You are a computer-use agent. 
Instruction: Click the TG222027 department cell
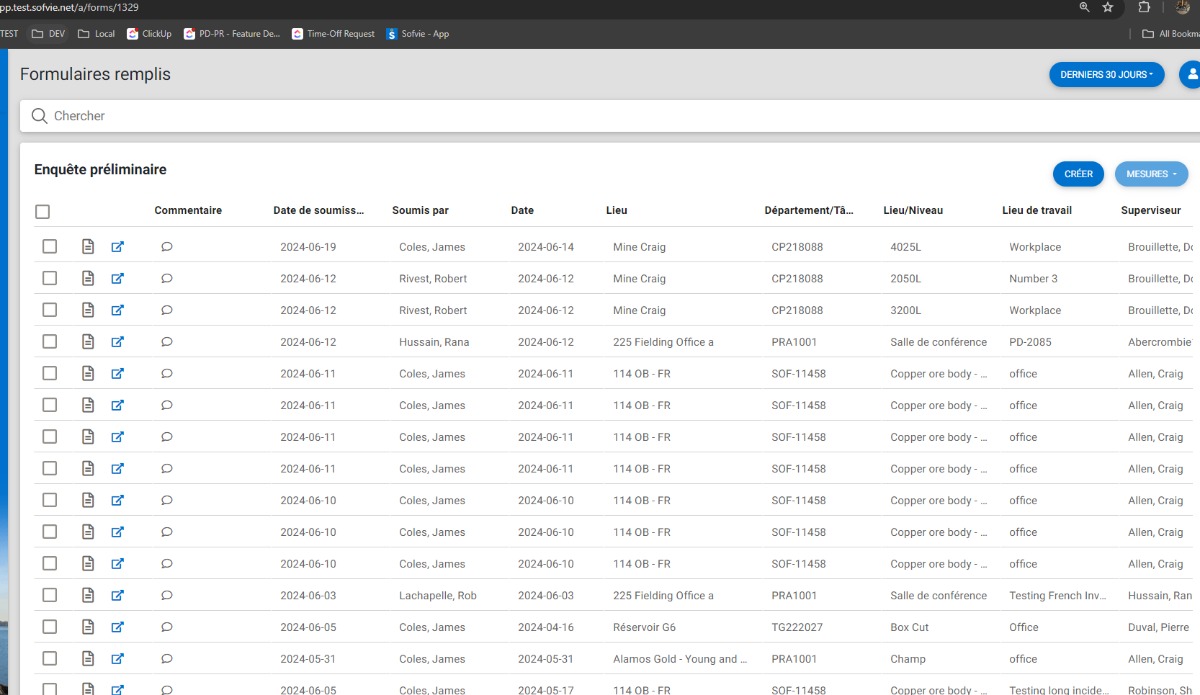797,627
